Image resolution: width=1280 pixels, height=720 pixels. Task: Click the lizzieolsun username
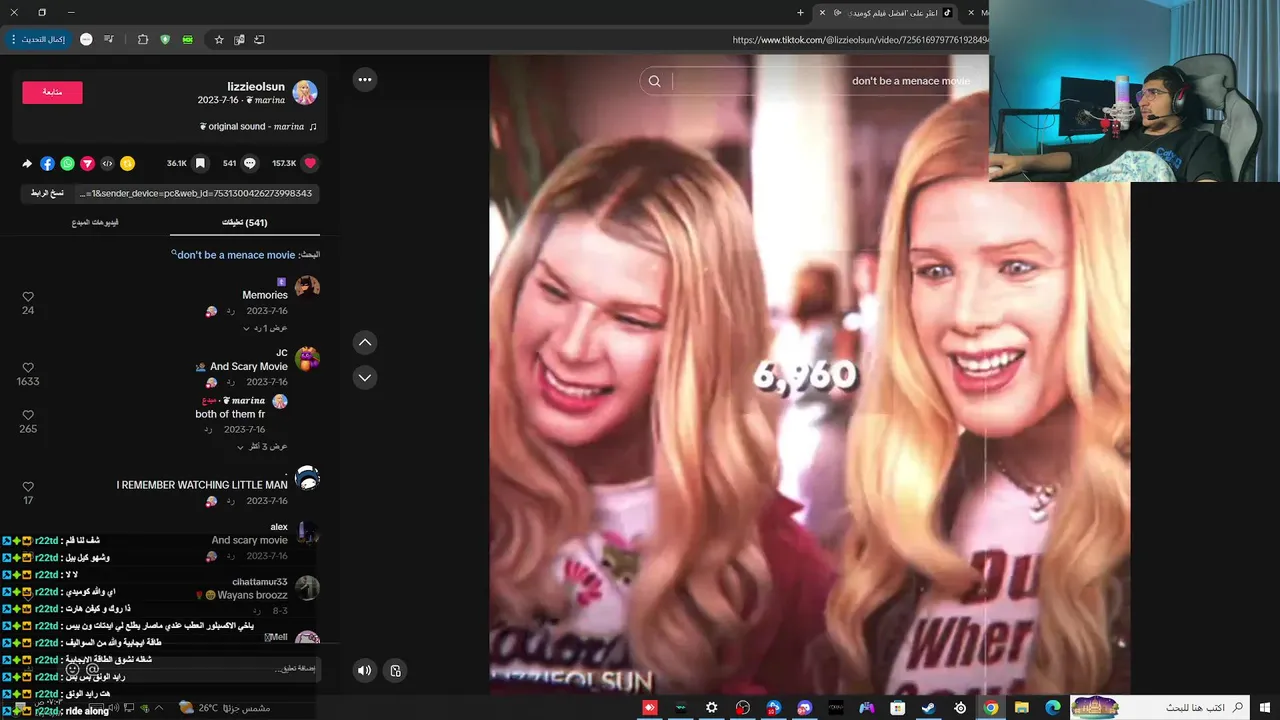coord(256,87)
